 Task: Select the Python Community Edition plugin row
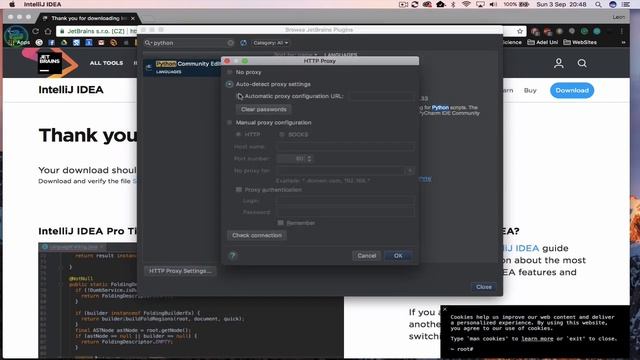[182, 67]
